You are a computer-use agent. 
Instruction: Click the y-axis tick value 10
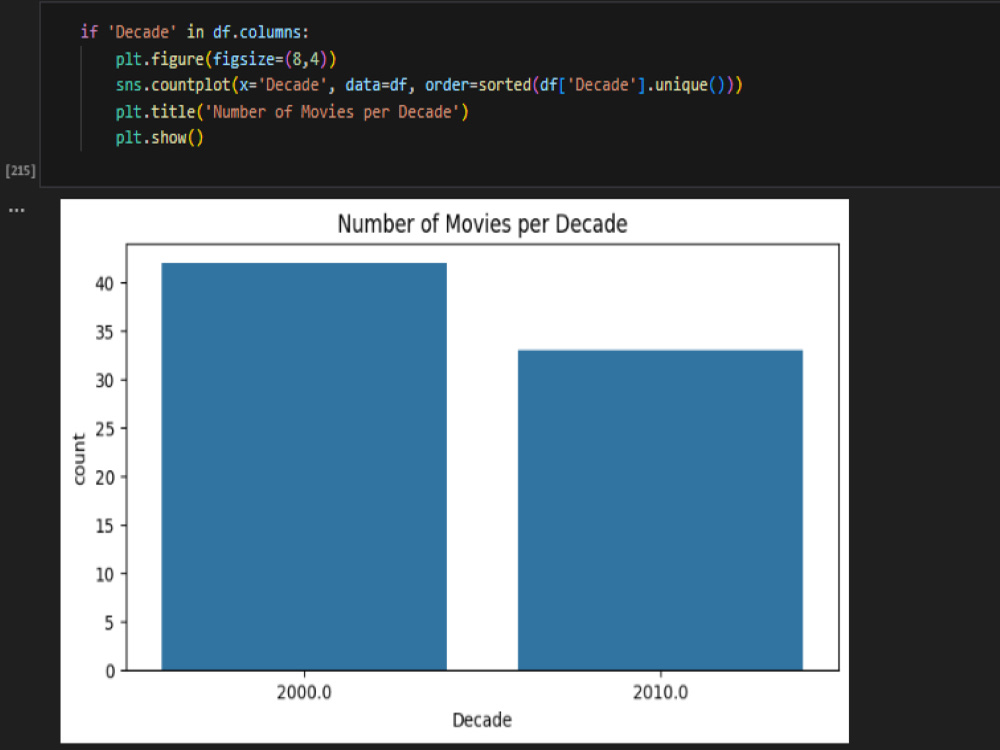click(105, 574)
